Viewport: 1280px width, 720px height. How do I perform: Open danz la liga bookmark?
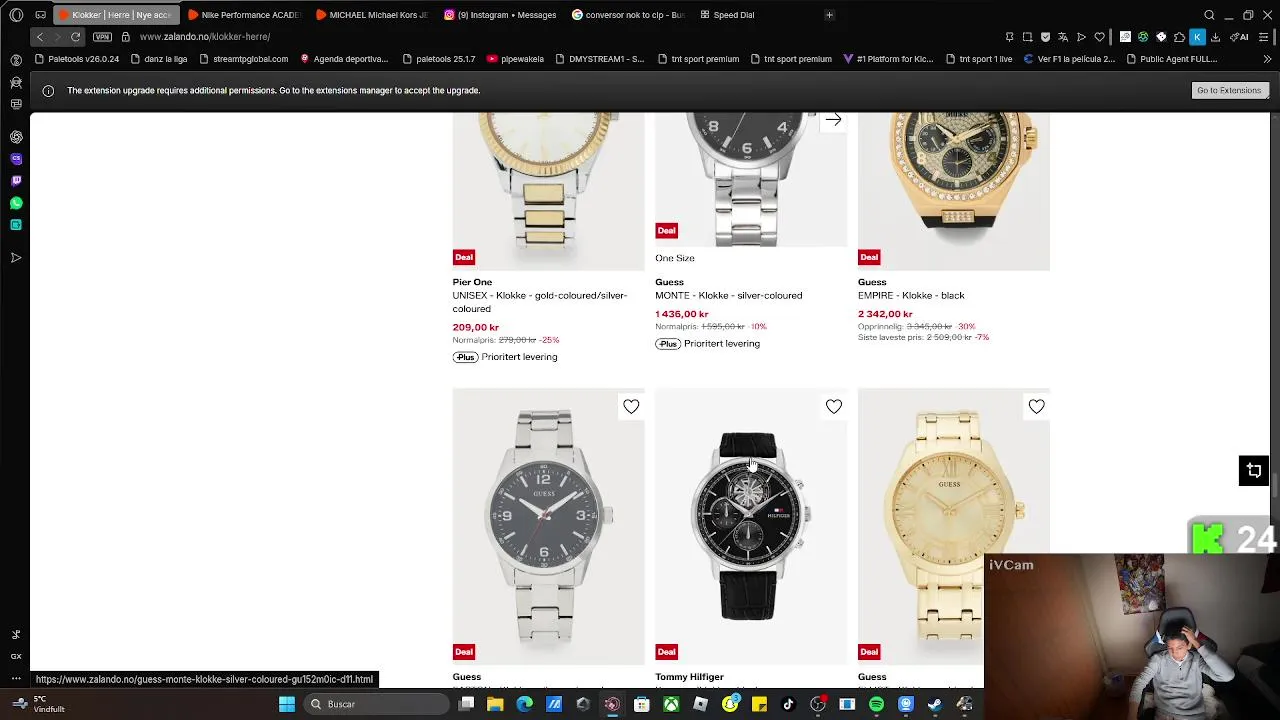point(159,59)
